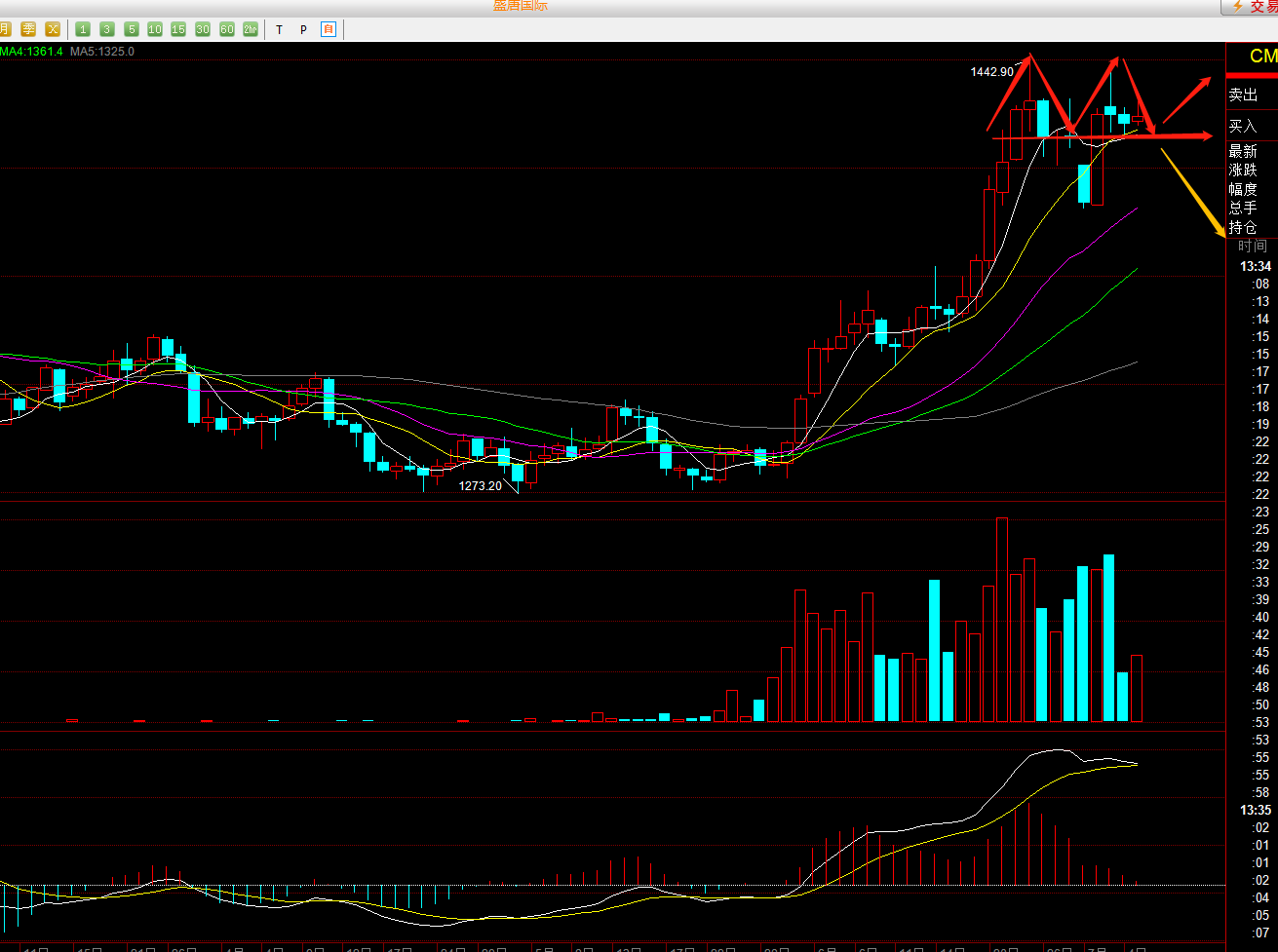The image size is (1278, 952).
Task: Click the 1442.90 high price label
Action: [991, 71]
